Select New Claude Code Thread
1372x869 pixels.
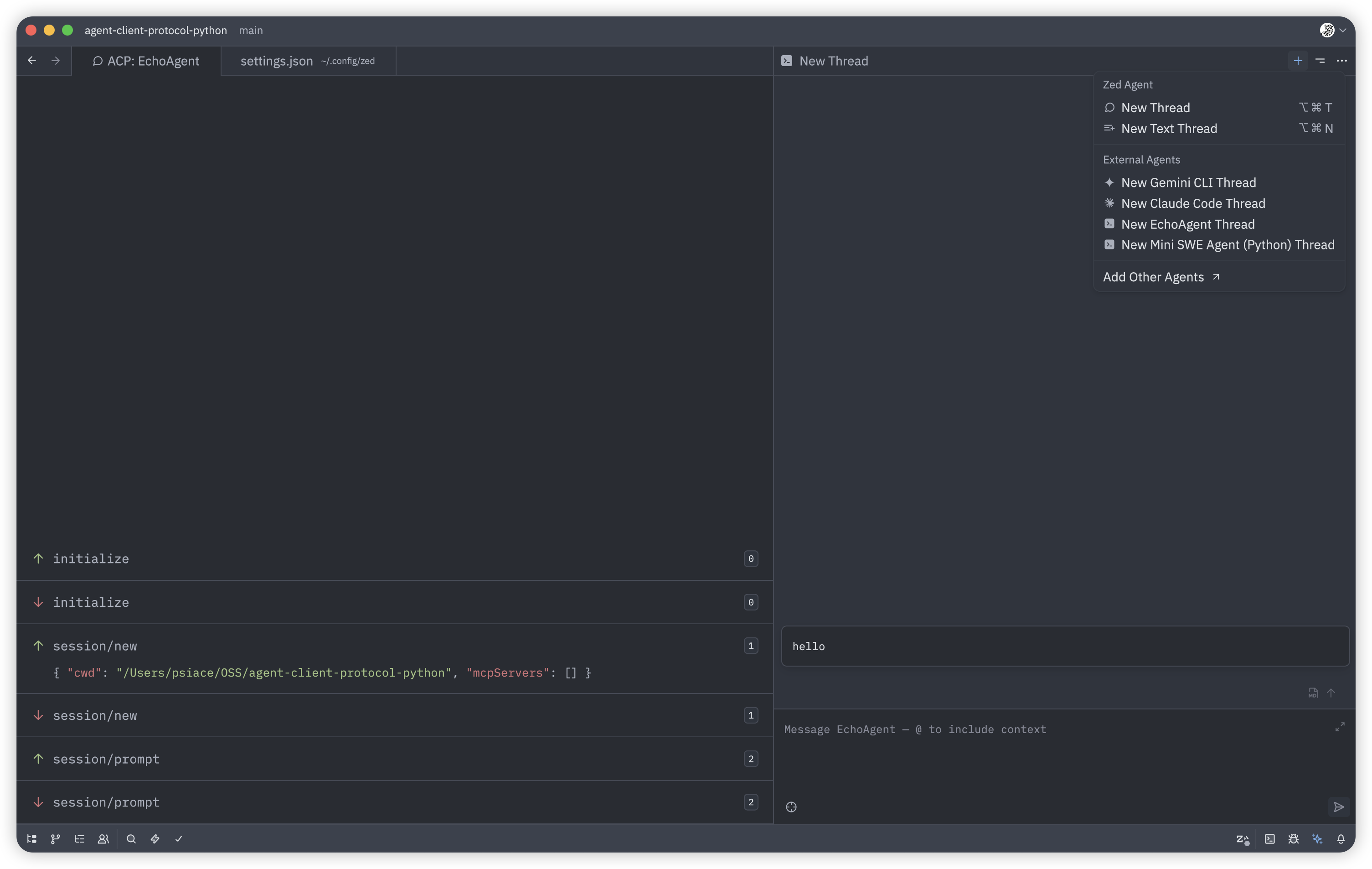pyautogui.click(x=1192, y=203)
